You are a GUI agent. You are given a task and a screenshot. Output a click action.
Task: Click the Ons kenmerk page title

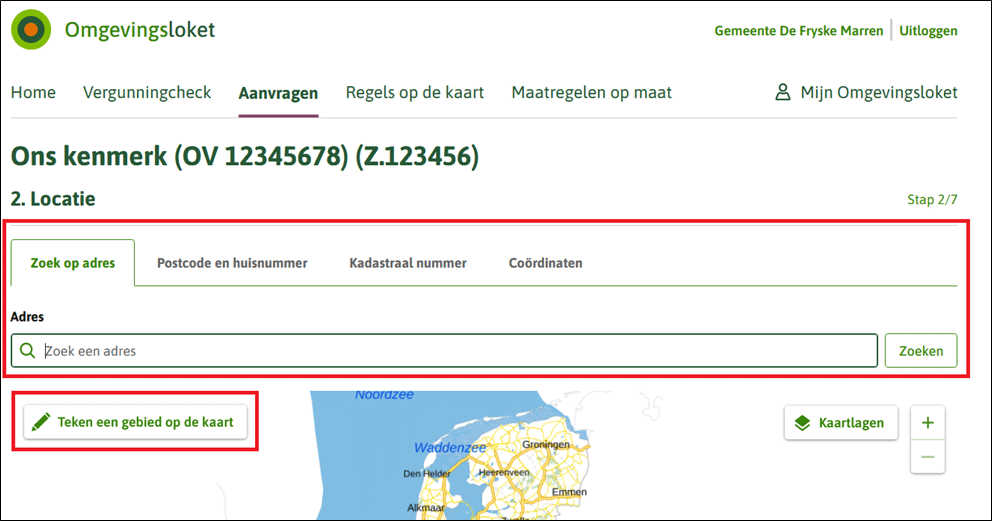click(245, 156)
